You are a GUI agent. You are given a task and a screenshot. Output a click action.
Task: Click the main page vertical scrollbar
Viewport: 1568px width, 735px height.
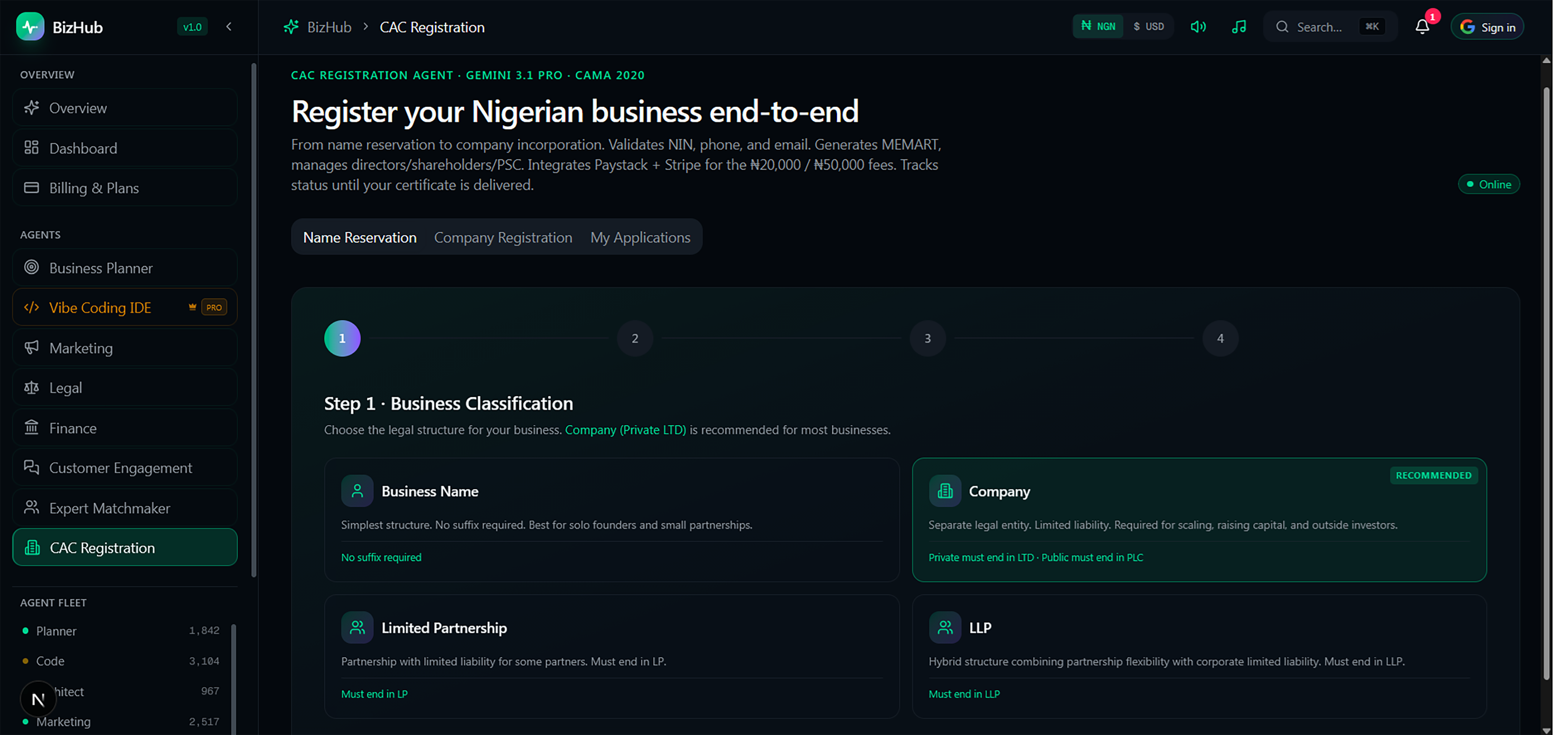click(x=1546, y=383)
